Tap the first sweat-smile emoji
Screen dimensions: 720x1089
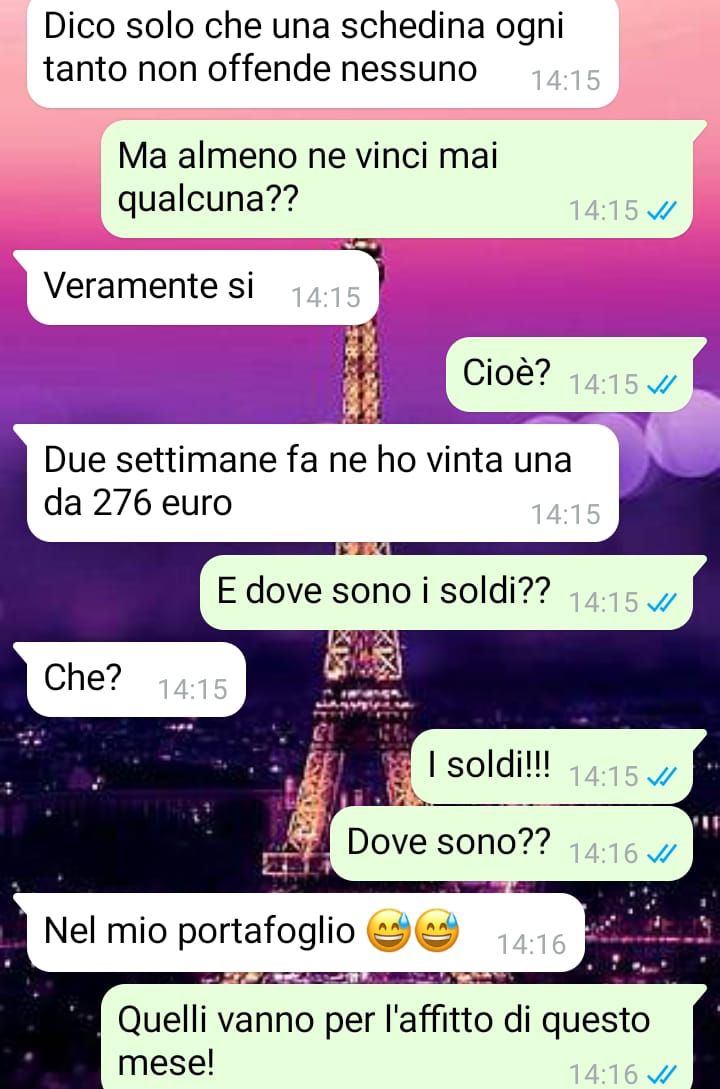[389, 931]
